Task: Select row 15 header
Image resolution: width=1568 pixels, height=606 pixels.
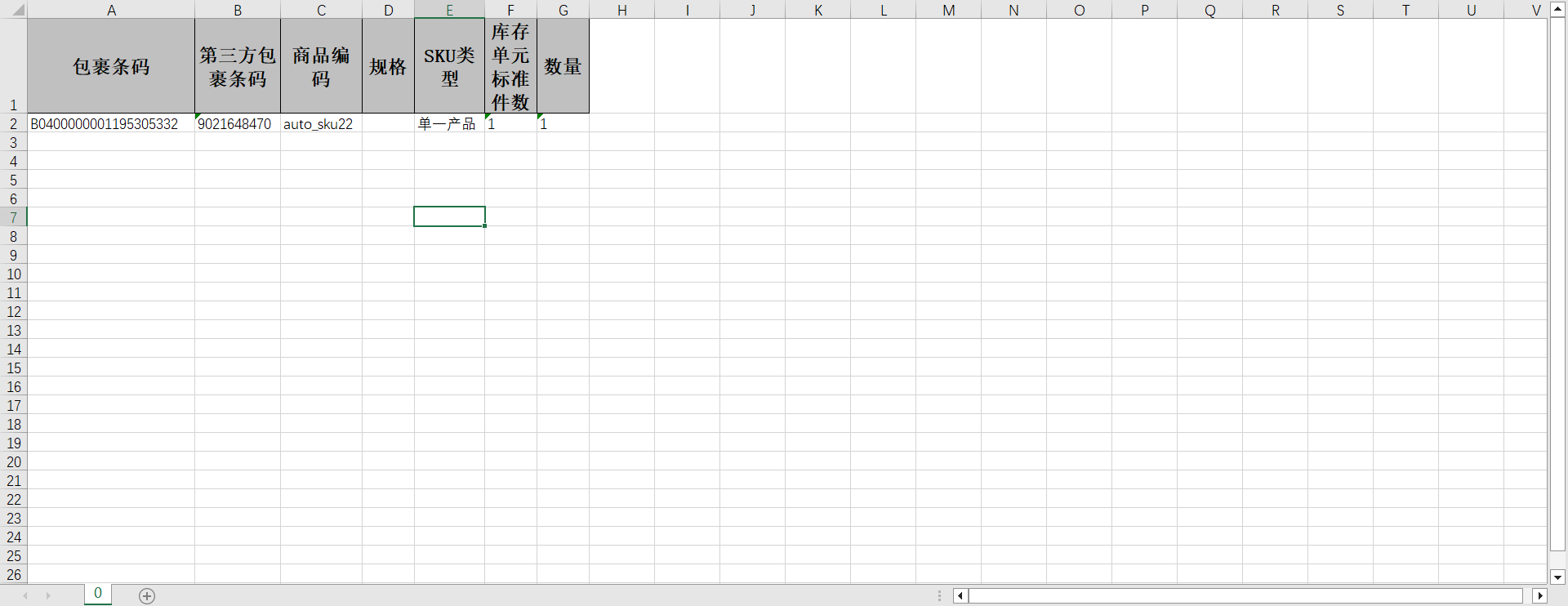Action: 13,368
